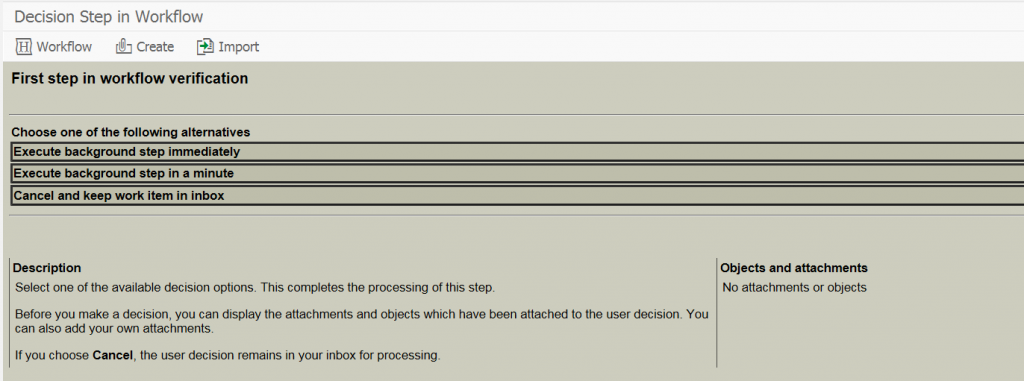The width and height of the screenshot is (1024, 381).
Task: Click the Choose one of the following alternatives label
Action: coord(131,132)
